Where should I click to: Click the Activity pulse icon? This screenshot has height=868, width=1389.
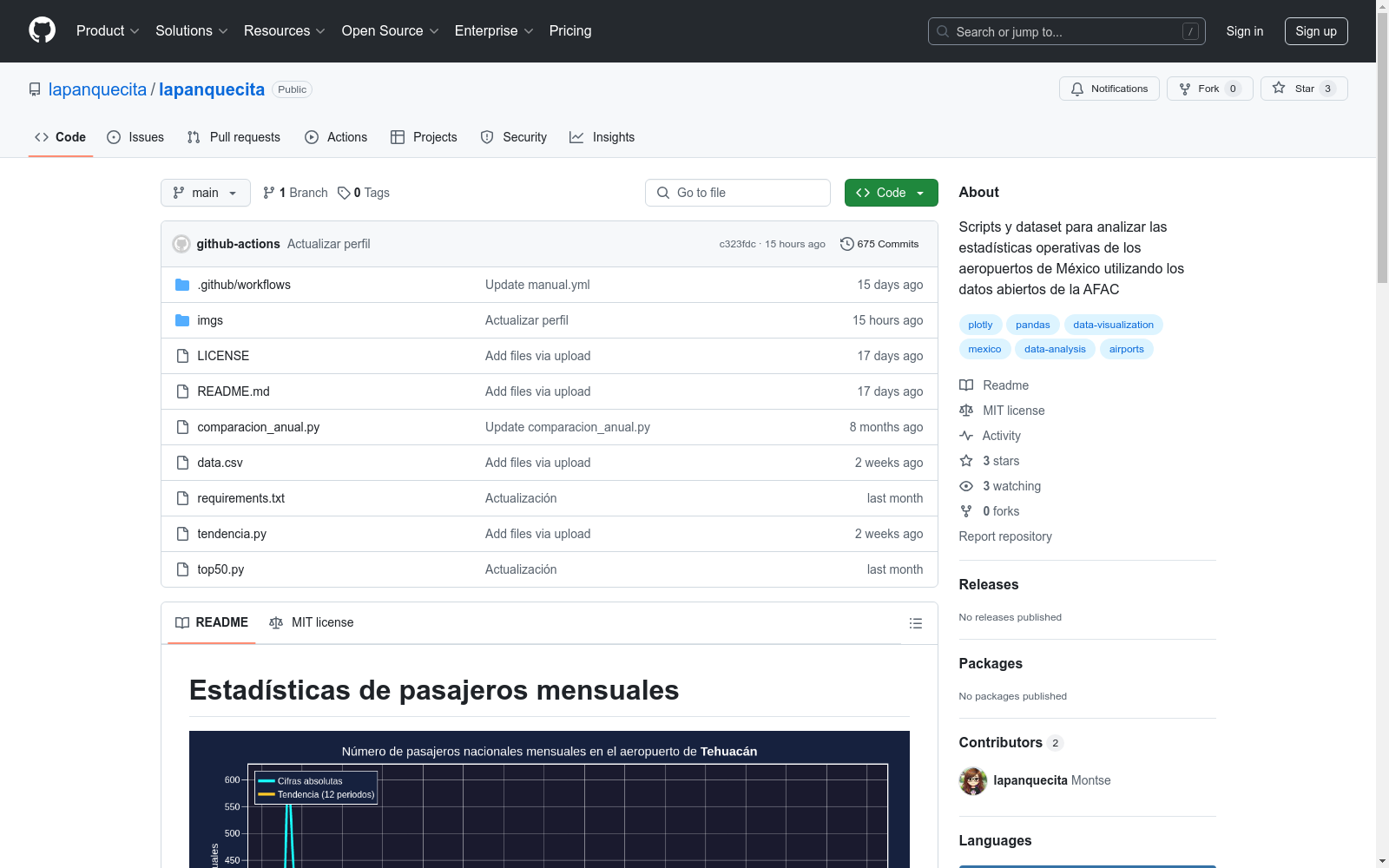(x=966, y=436)
